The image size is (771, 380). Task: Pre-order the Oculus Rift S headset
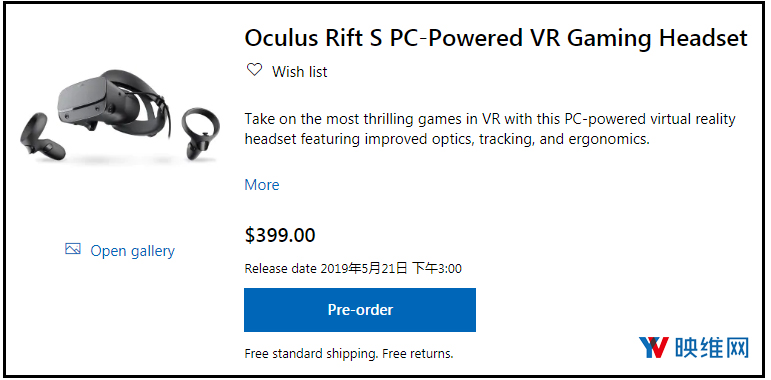click(360, 310)
